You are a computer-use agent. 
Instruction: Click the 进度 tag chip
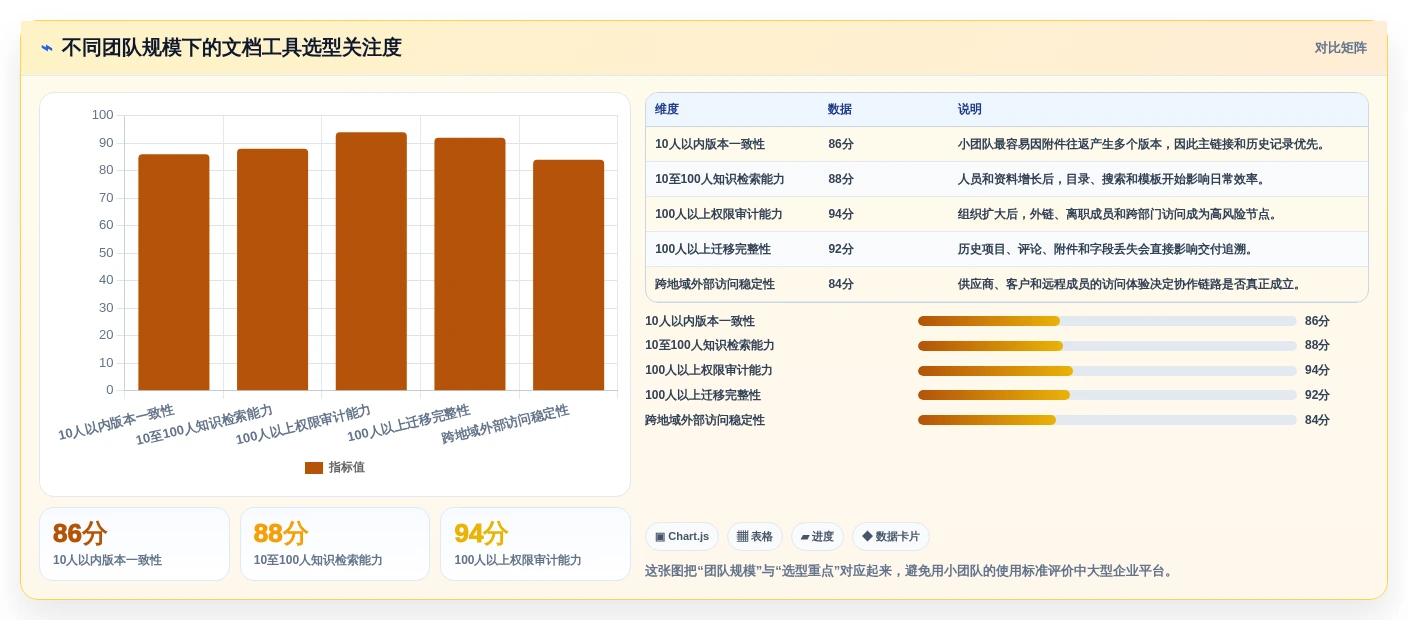[x=817, y=537]
